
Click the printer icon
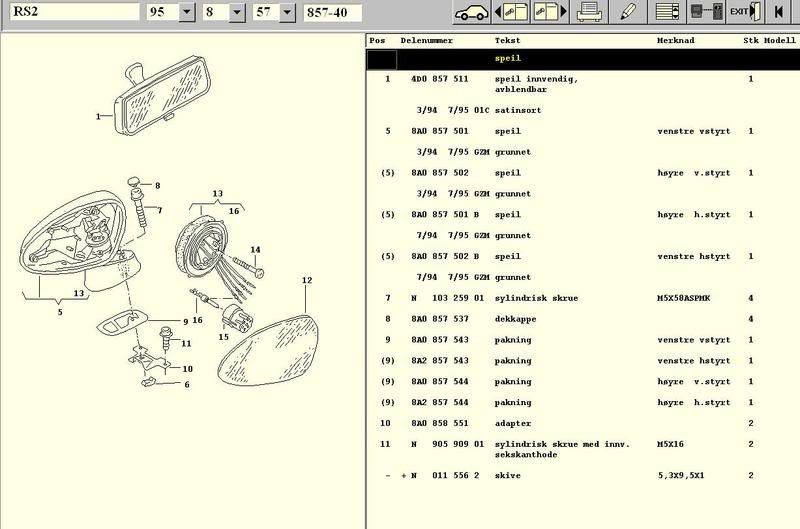[591, 13]
